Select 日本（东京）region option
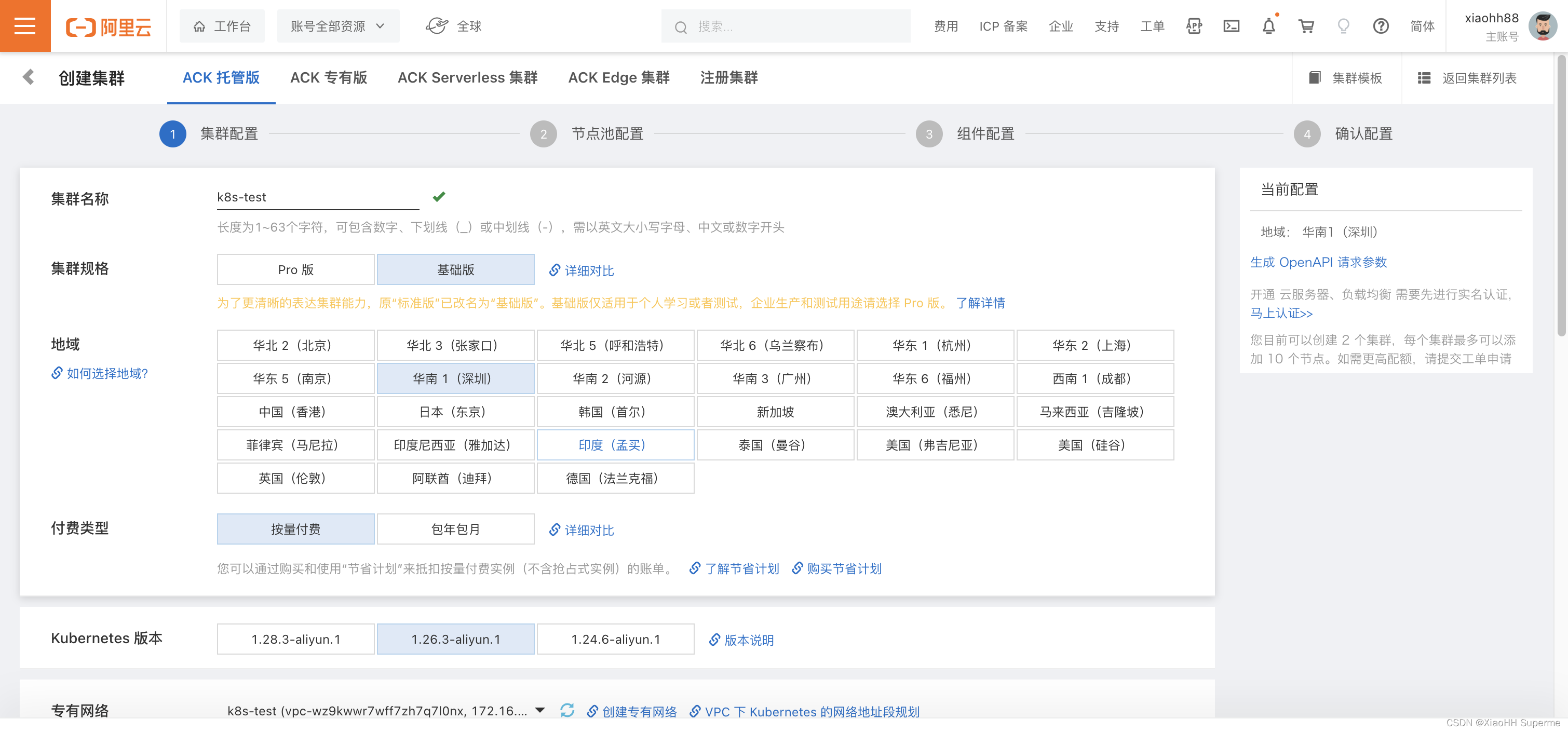 [x=455, y=412]
